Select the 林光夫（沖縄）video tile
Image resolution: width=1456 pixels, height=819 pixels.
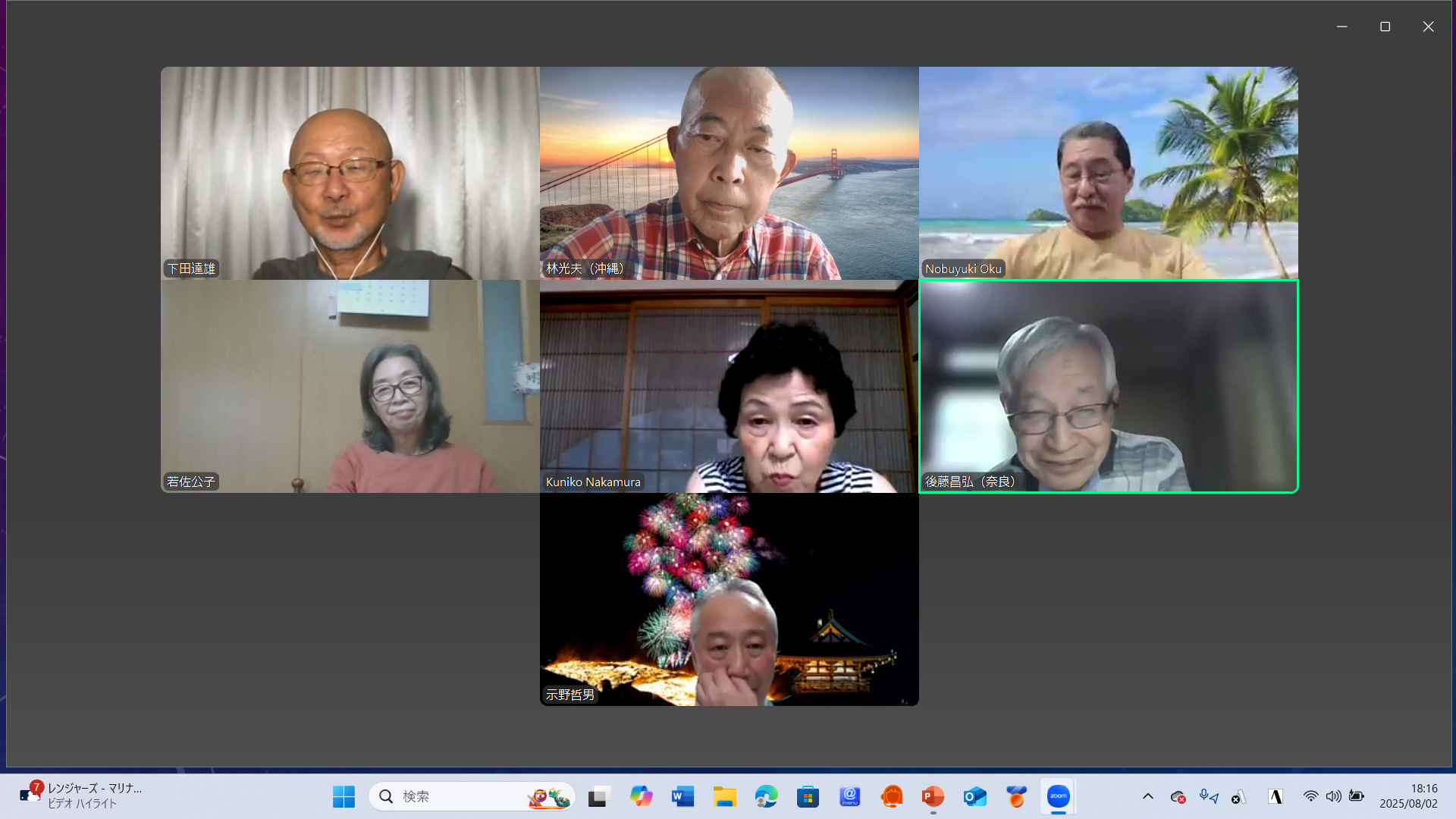(730, 173)
